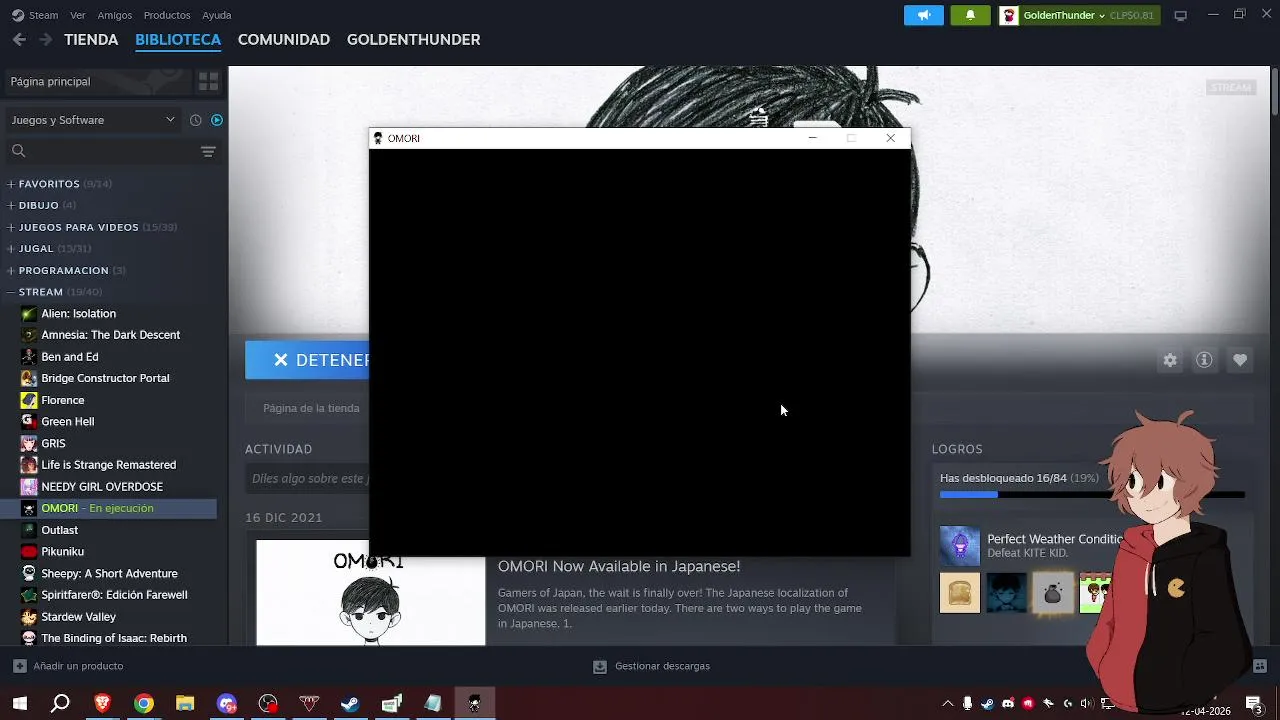Viewport: 1280px width, 720px height.
Task: Click the DETENER button to stop OMORI
Action: coord(307,360)
